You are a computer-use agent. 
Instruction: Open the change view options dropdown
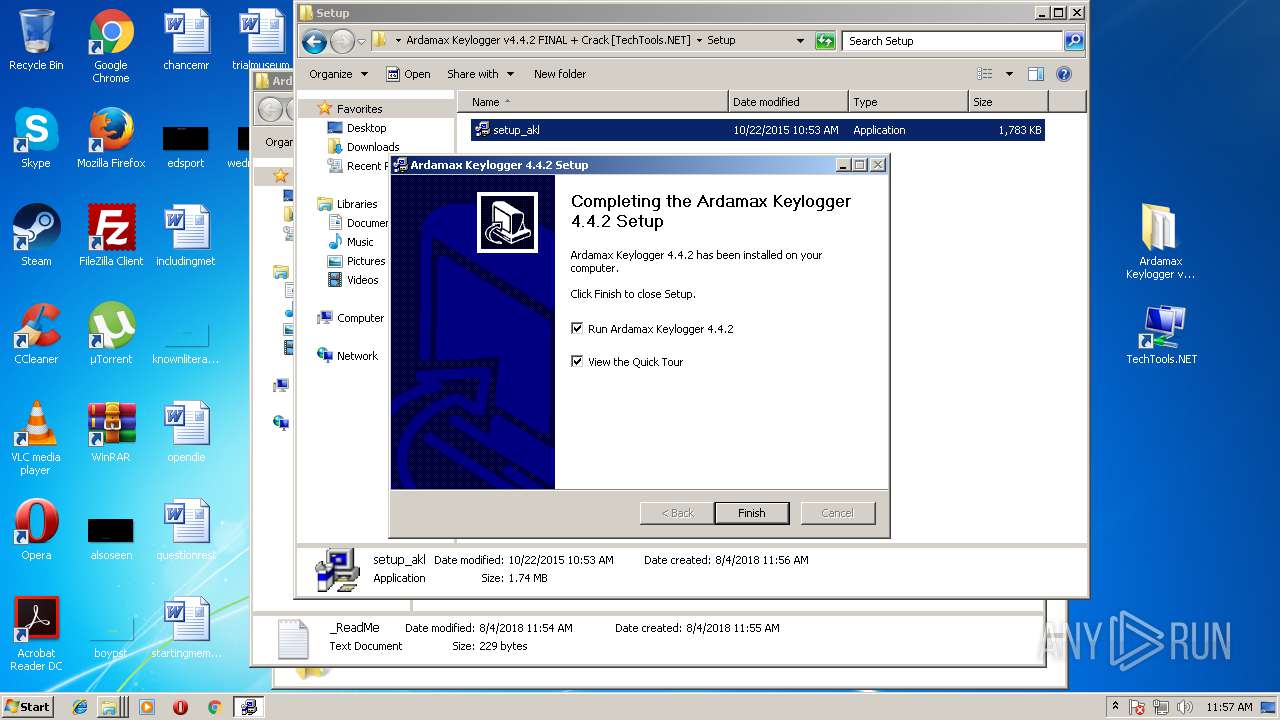1009,74
